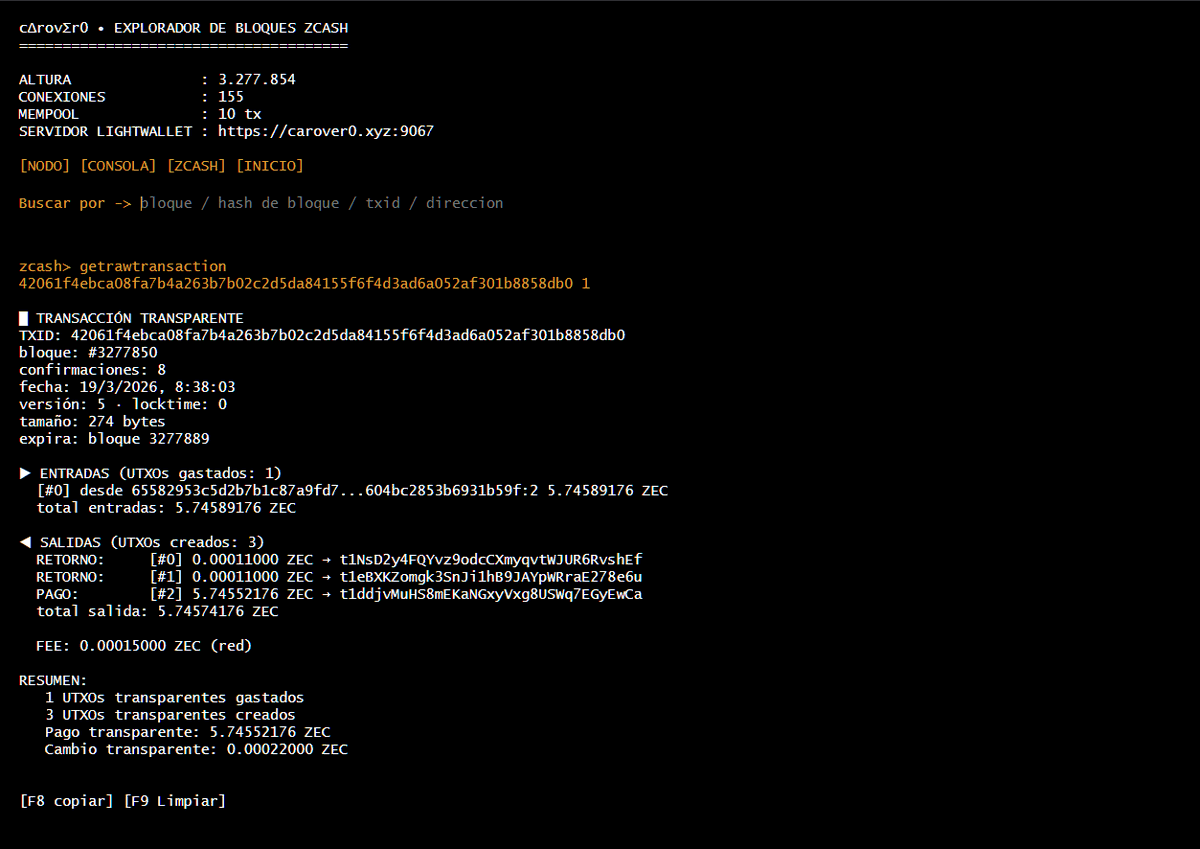Focus the search field 'bloque / hash de bloque'
Viewport: 1200px width, 849px height.
(322, 203)
